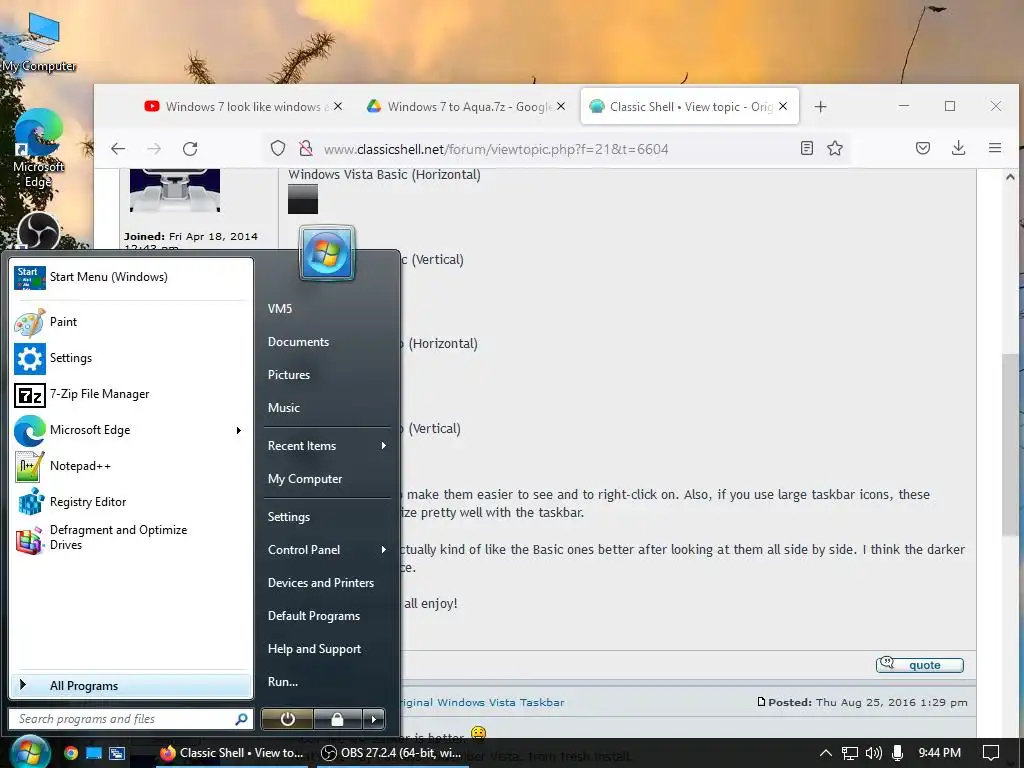The width and height of the screenshot is (1024, 768).
Task: Open Defragment and Optimize Drives
Action: [131, 537]
